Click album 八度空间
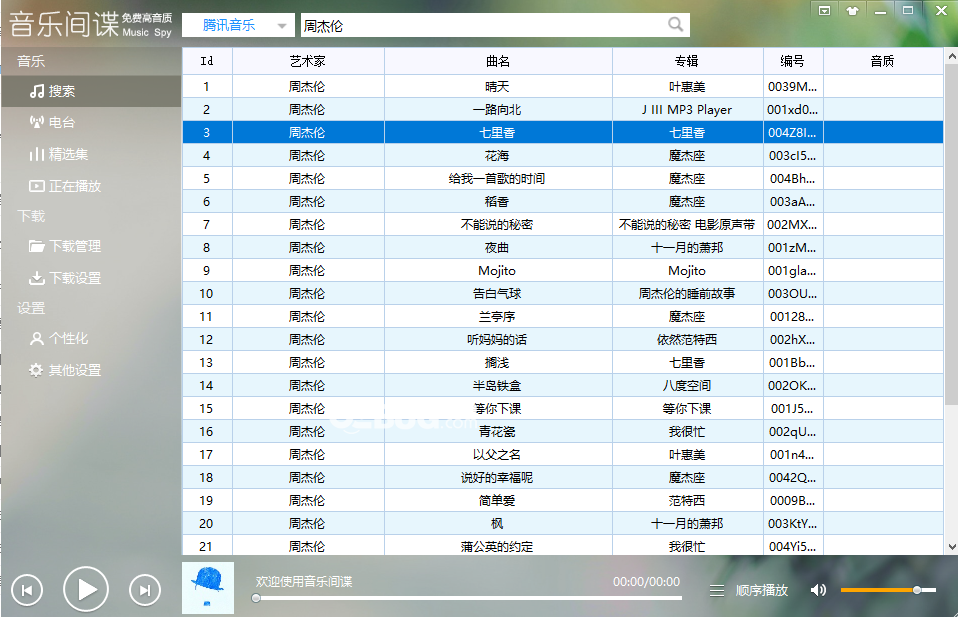 tap(687, 386)
